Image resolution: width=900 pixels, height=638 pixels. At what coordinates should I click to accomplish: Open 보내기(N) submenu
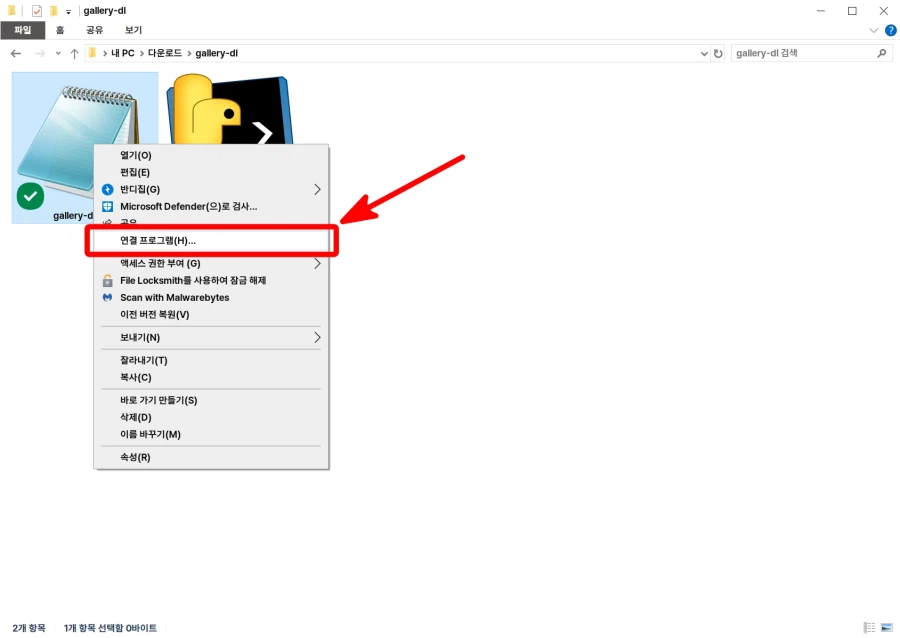coord(211,337)
